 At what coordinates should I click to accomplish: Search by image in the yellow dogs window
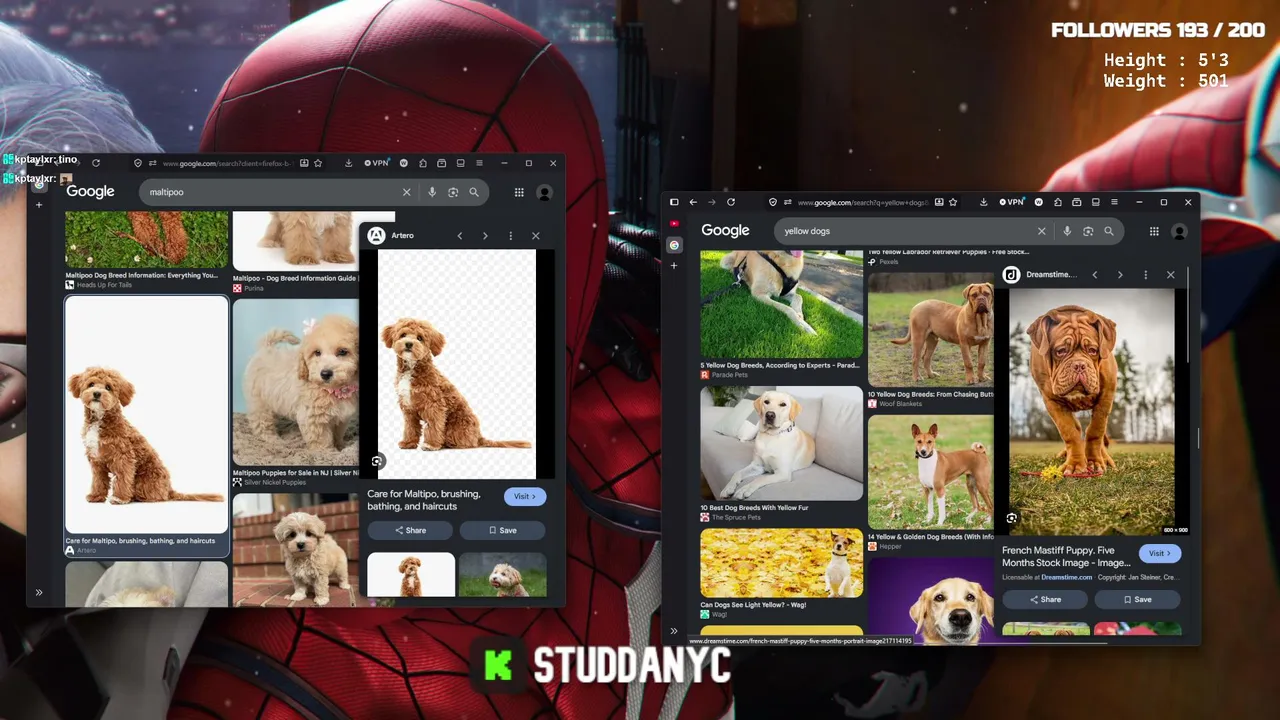pyautogui.click(x=1088, y=231)
